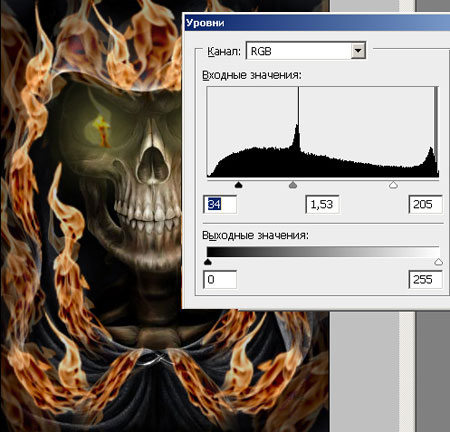Select the black output levels slider
This screenshot has height=432, width=450.
[208, 262]
